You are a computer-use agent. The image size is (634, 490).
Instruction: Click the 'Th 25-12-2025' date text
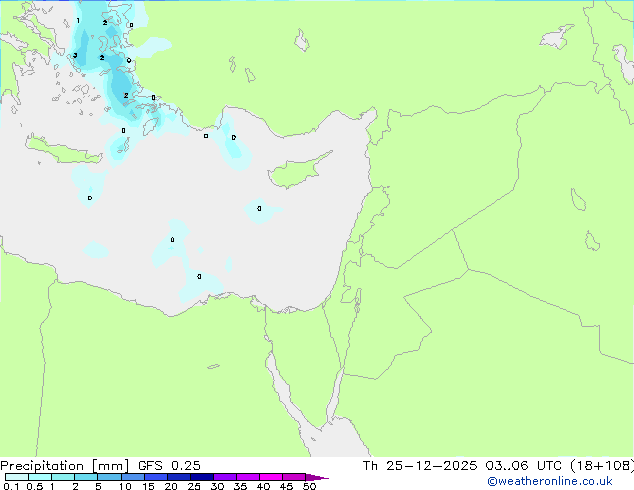click(x=420, y=466)
